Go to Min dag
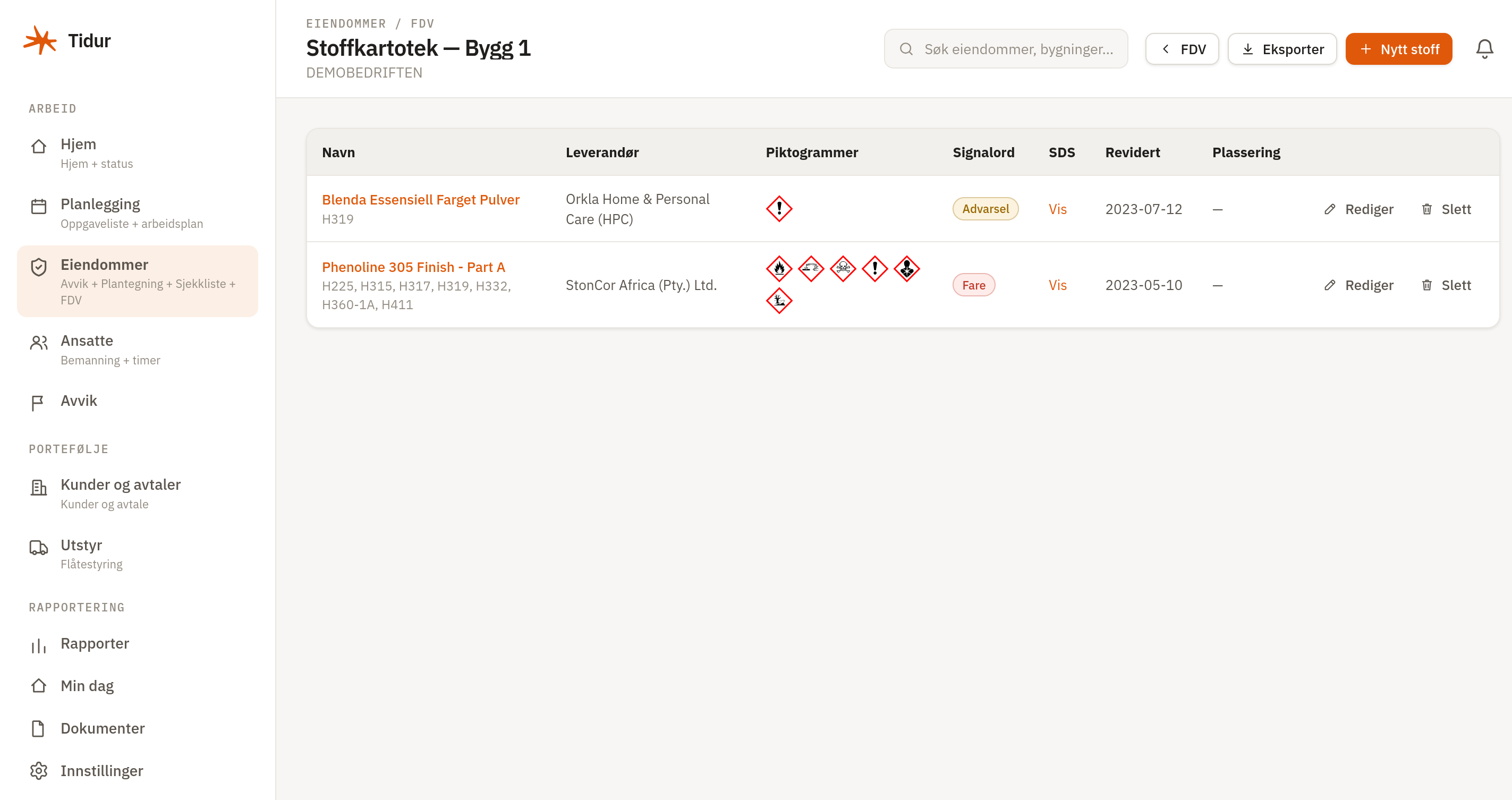The height and width of the screenshot is (800, 1512). pos(138,686)
